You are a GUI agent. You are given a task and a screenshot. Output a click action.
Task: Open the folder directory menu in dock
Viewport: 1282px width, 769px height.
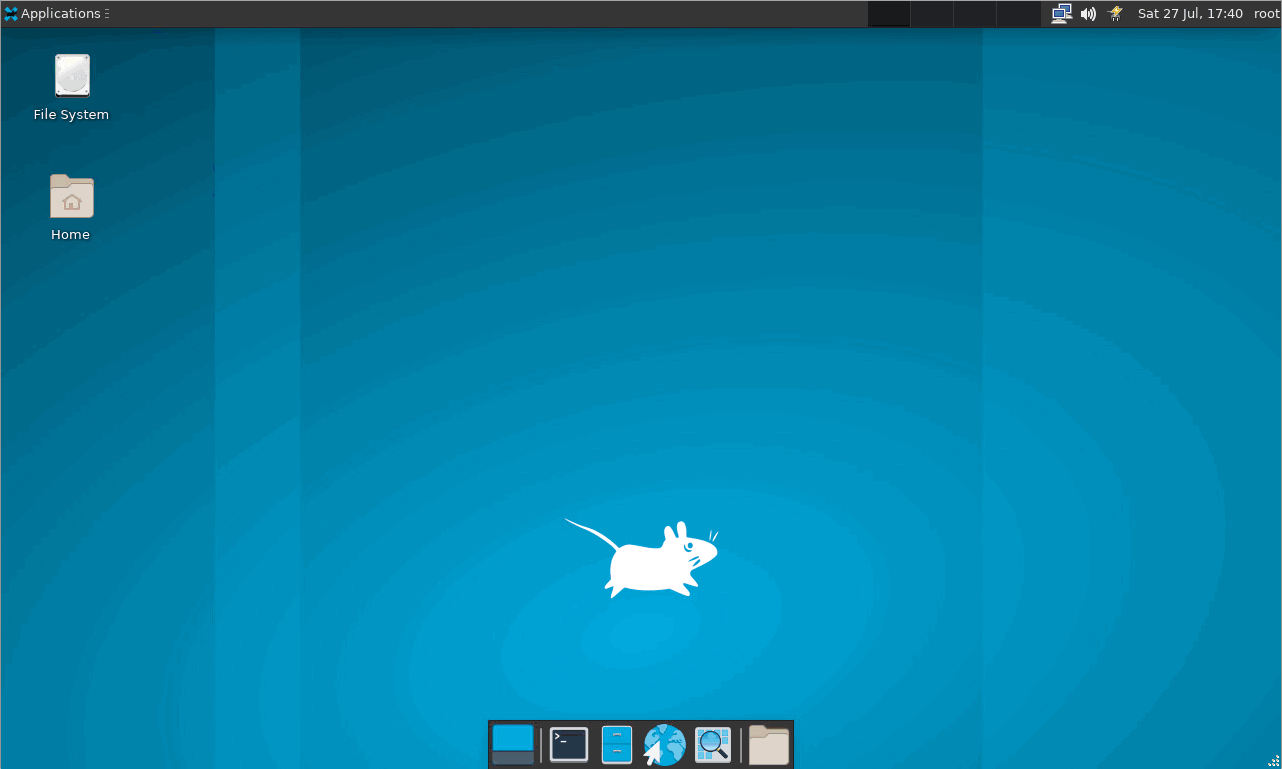coord(769,745)
